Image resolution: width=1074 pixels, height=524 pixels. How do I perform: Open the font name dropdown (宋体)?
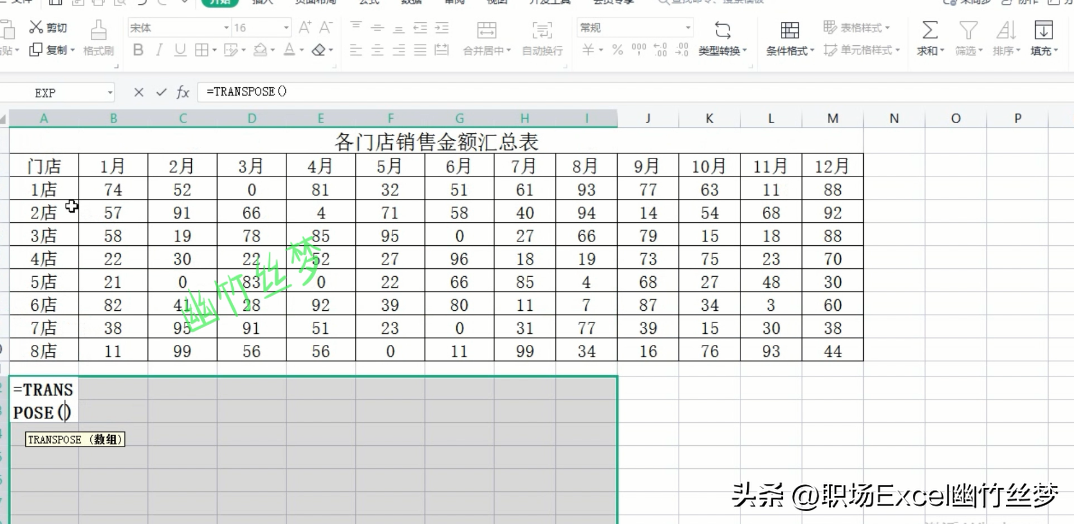click(x=226, y=28)
